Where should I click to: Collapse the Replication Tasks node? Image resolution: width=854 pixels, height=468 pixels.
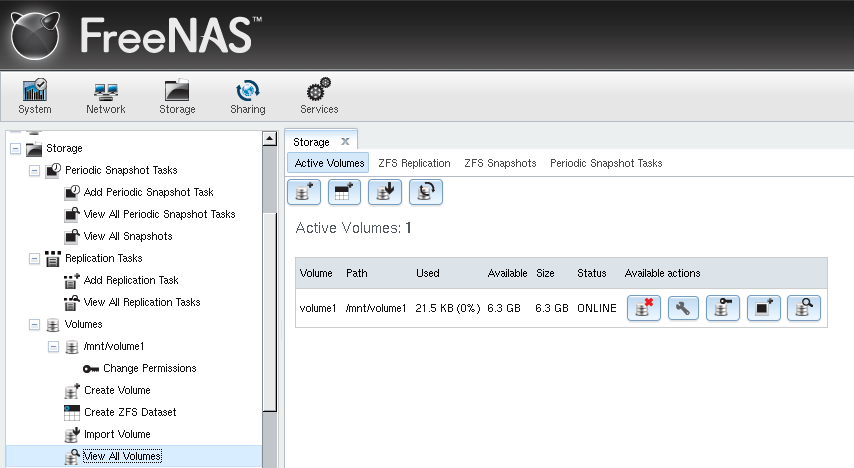34,258
